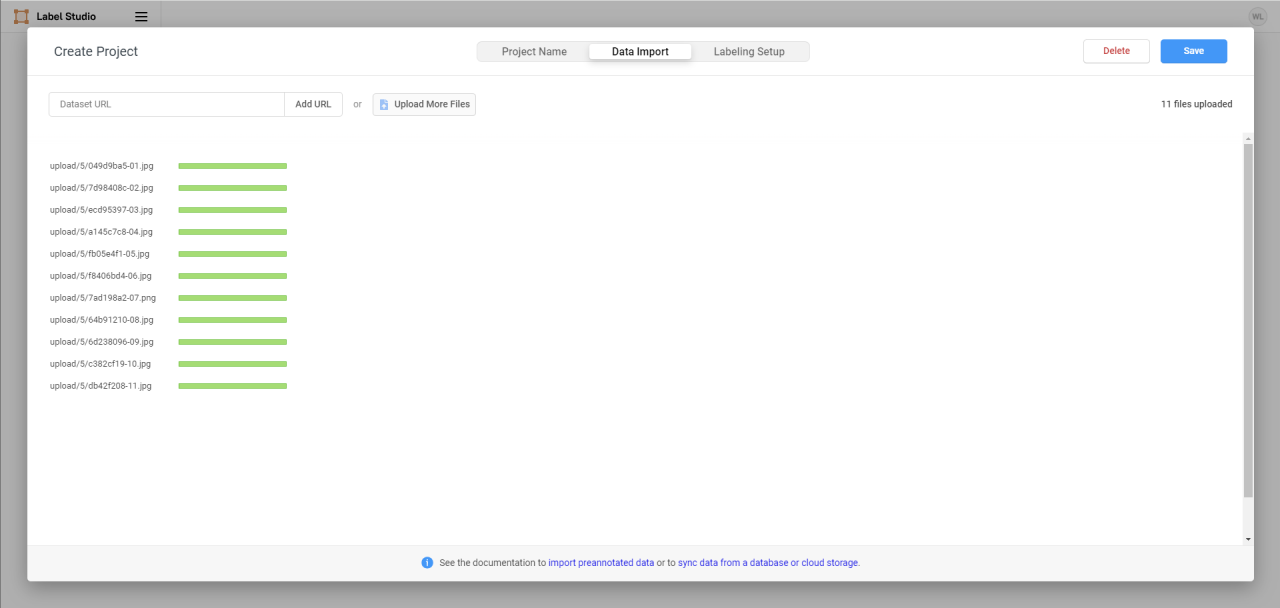Click the progress bar for 049d9ba5-01.jpg

[232, 166]
